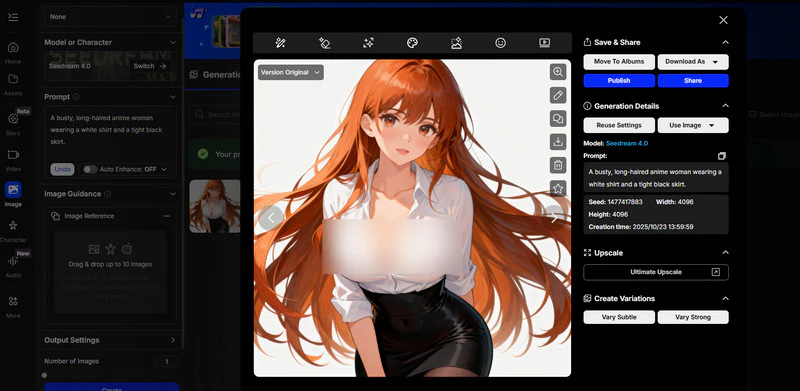The width and height of the screenshot is (800, 391).
Task: Click the image reference drop zone
Action: [x=110, y=272]
